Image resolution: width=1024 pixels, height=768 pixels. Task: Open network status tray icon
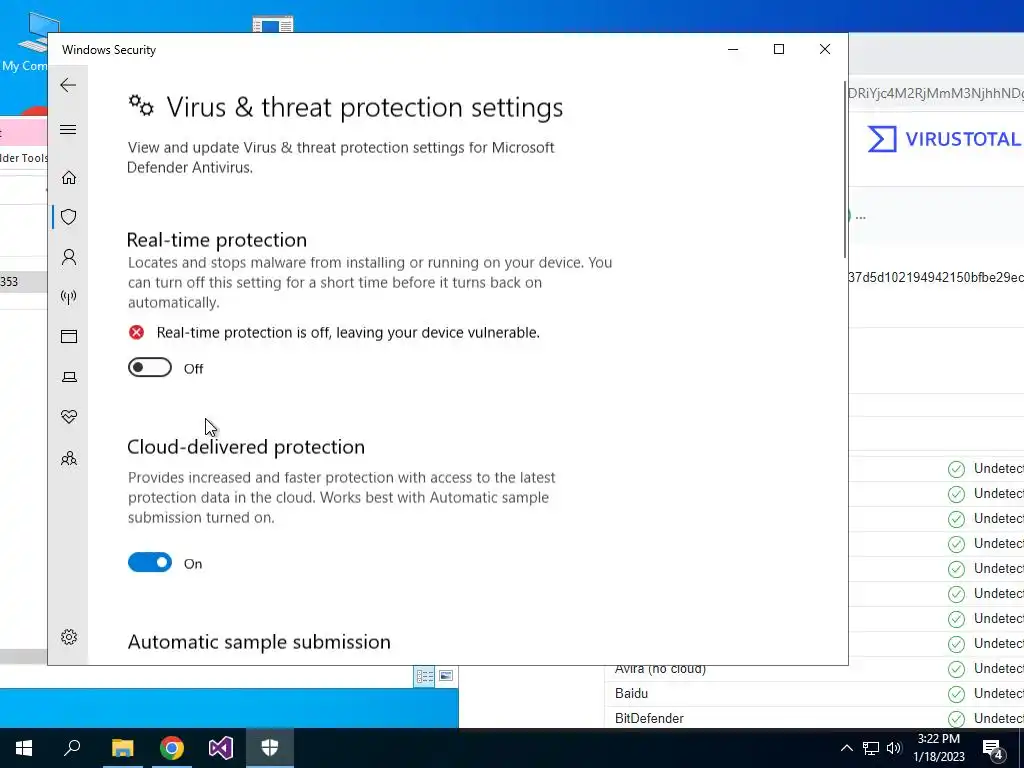point(871,748)
